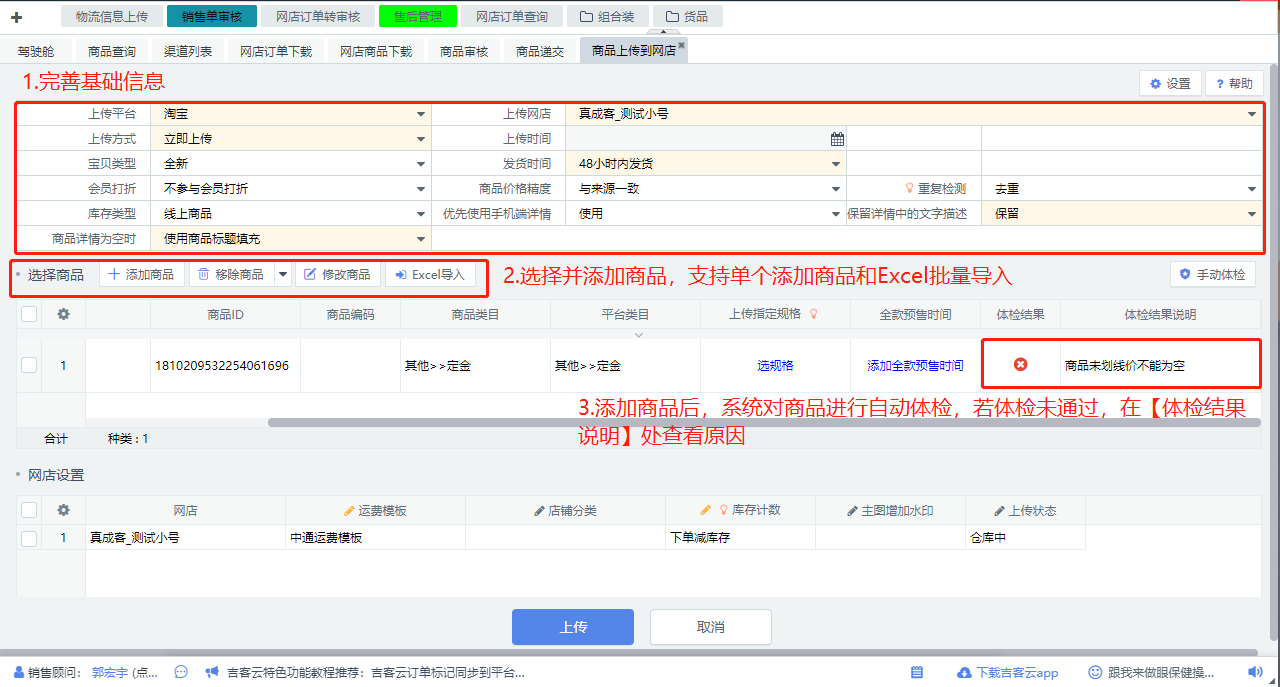
Task: Click the 选规格 link in product row
Action: (x=775, y=366)
